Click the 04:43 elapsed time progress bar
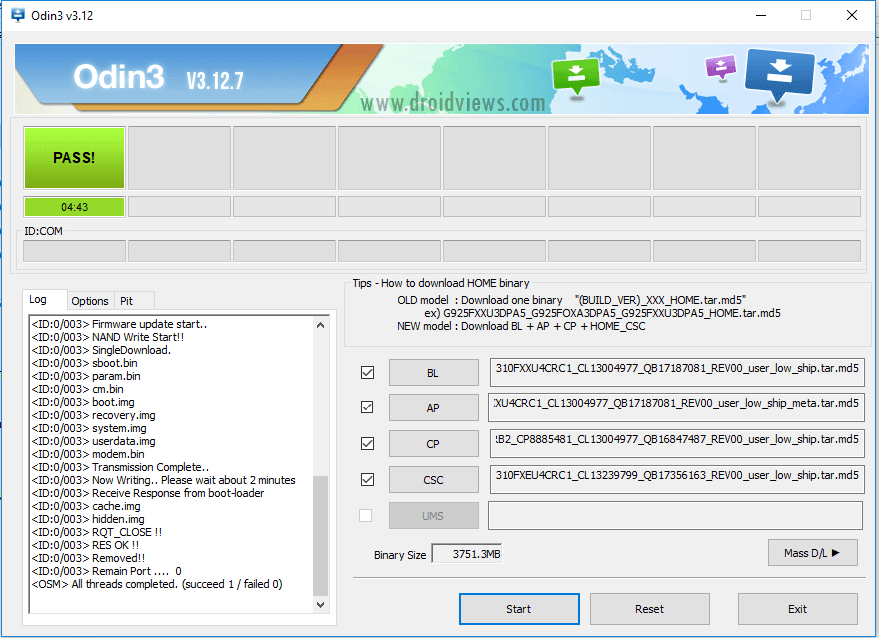This screenshot has width=879, height=638. 74,207
